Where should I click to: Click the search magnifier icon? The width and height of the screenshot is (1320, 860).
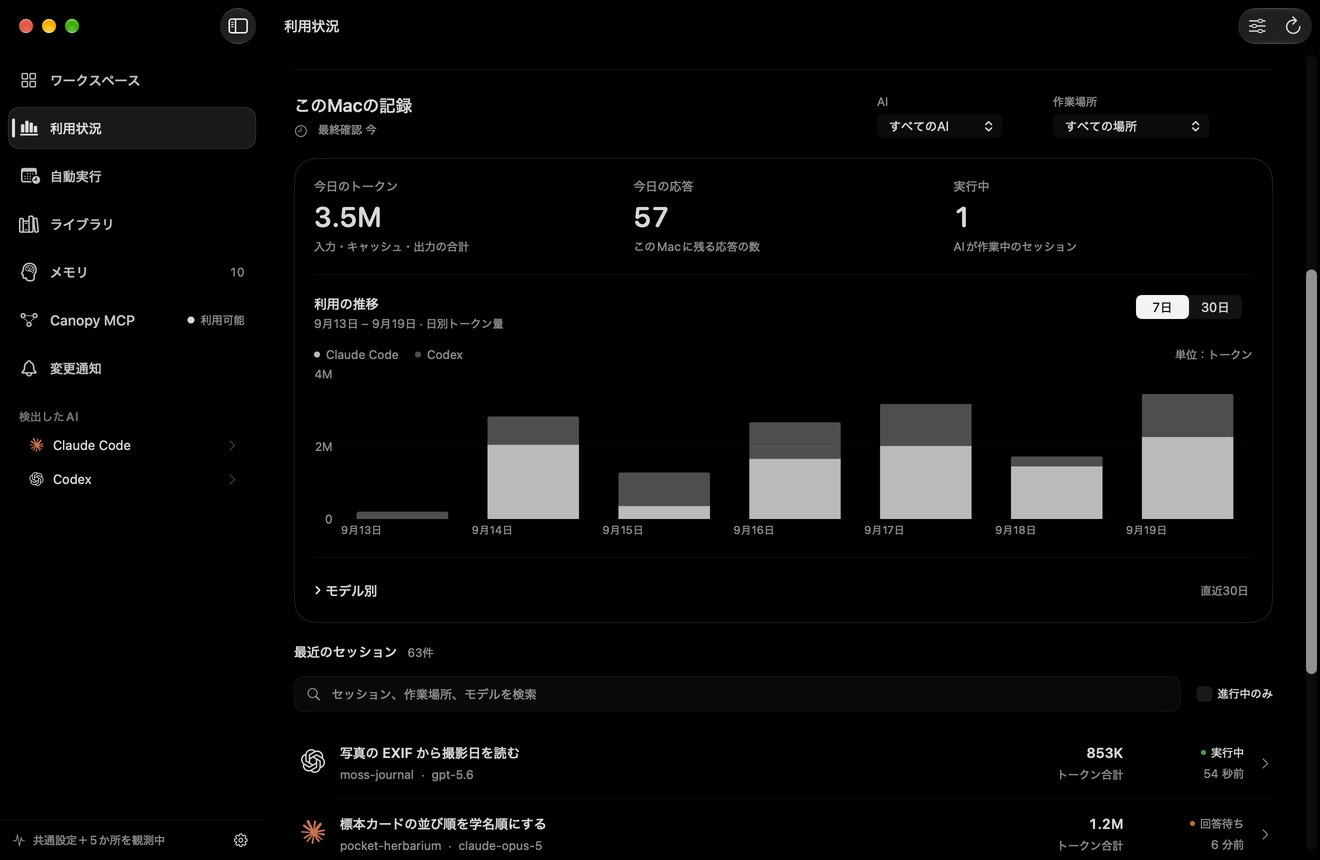point(314,694)
